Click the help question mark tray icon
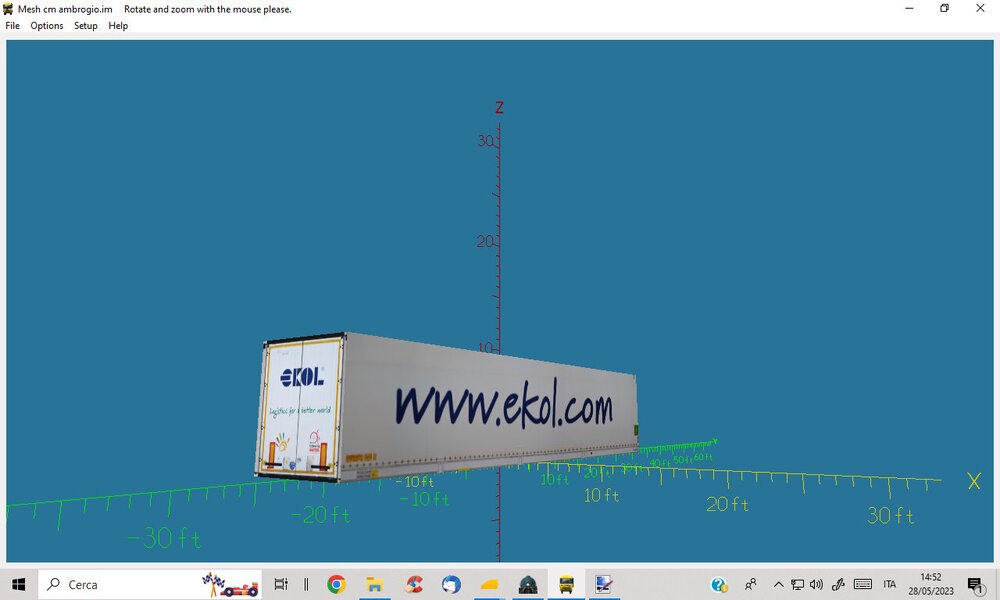Screen dimensions: 1000x600 coord(719,584)
